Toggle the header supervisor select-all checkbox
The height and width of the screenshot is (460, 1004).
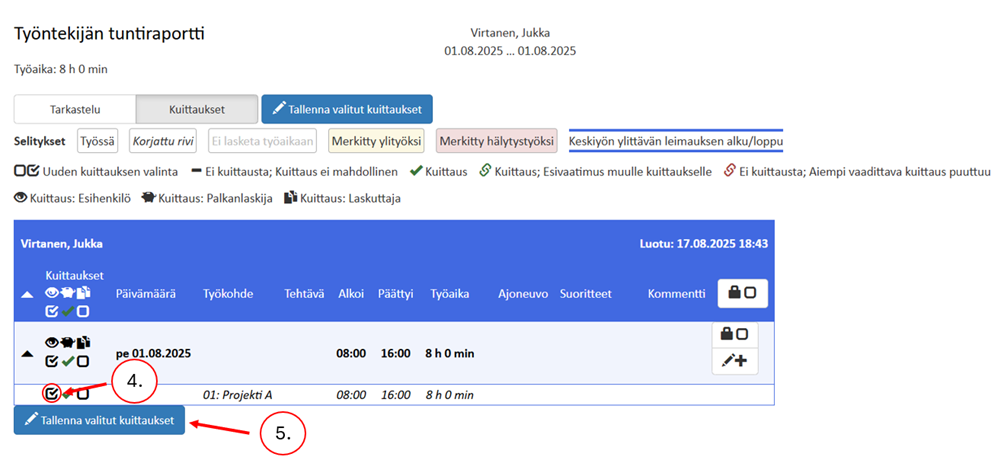coord(52,311)
